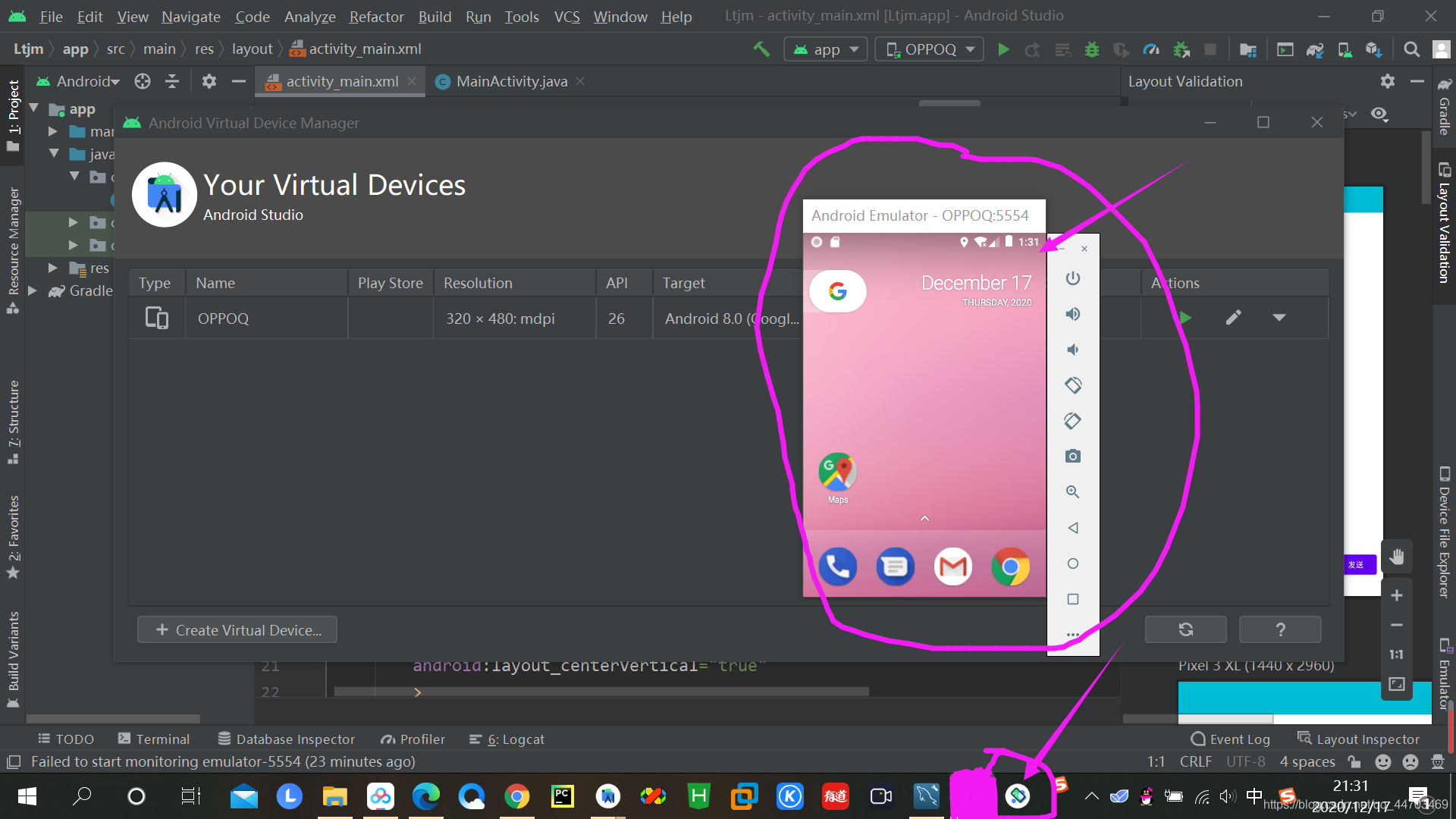Viewport: 1456px width, 819px height.
Task: Open the Logcat tool window
Action: tap(507, 739)
